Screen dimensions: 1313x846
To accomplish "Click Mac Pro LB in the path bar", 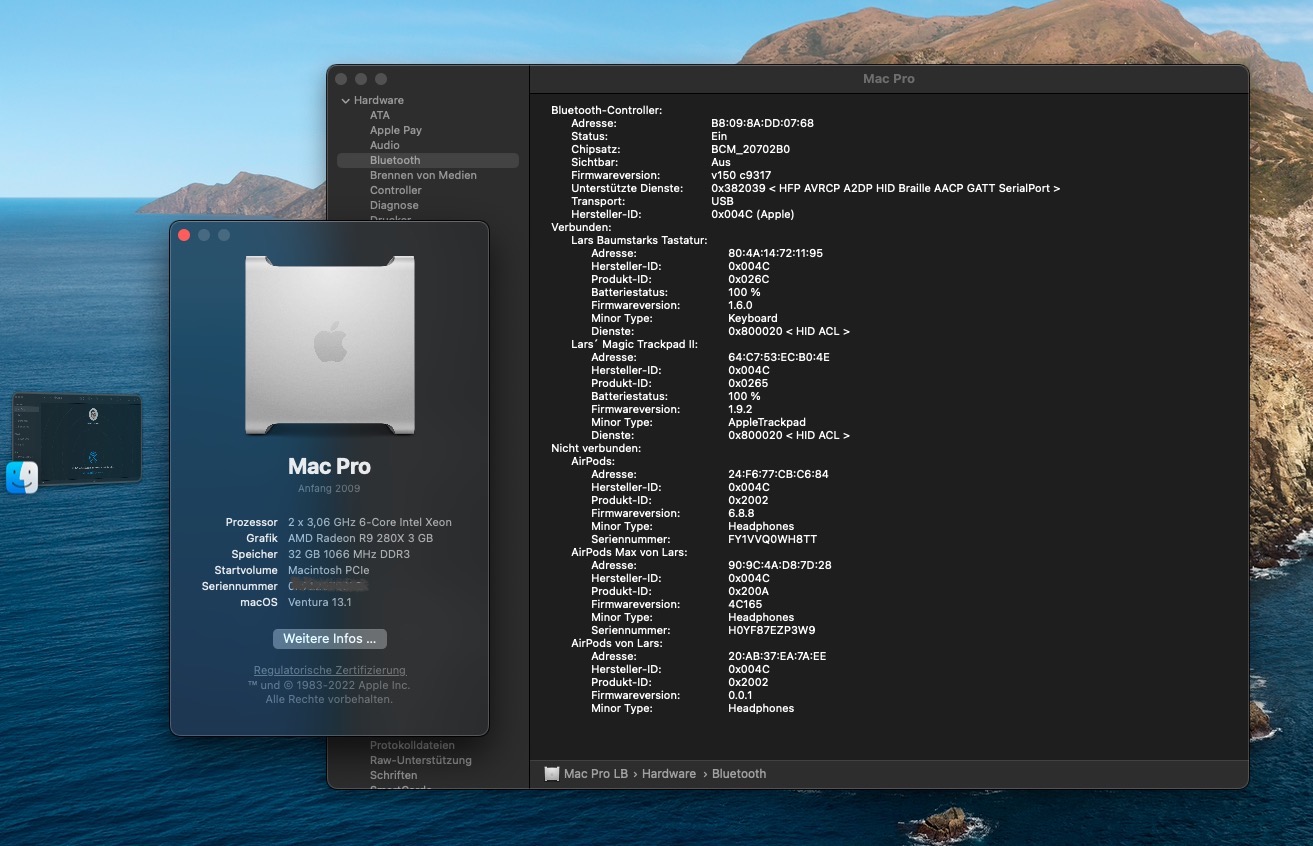I will tap(595, 774).
